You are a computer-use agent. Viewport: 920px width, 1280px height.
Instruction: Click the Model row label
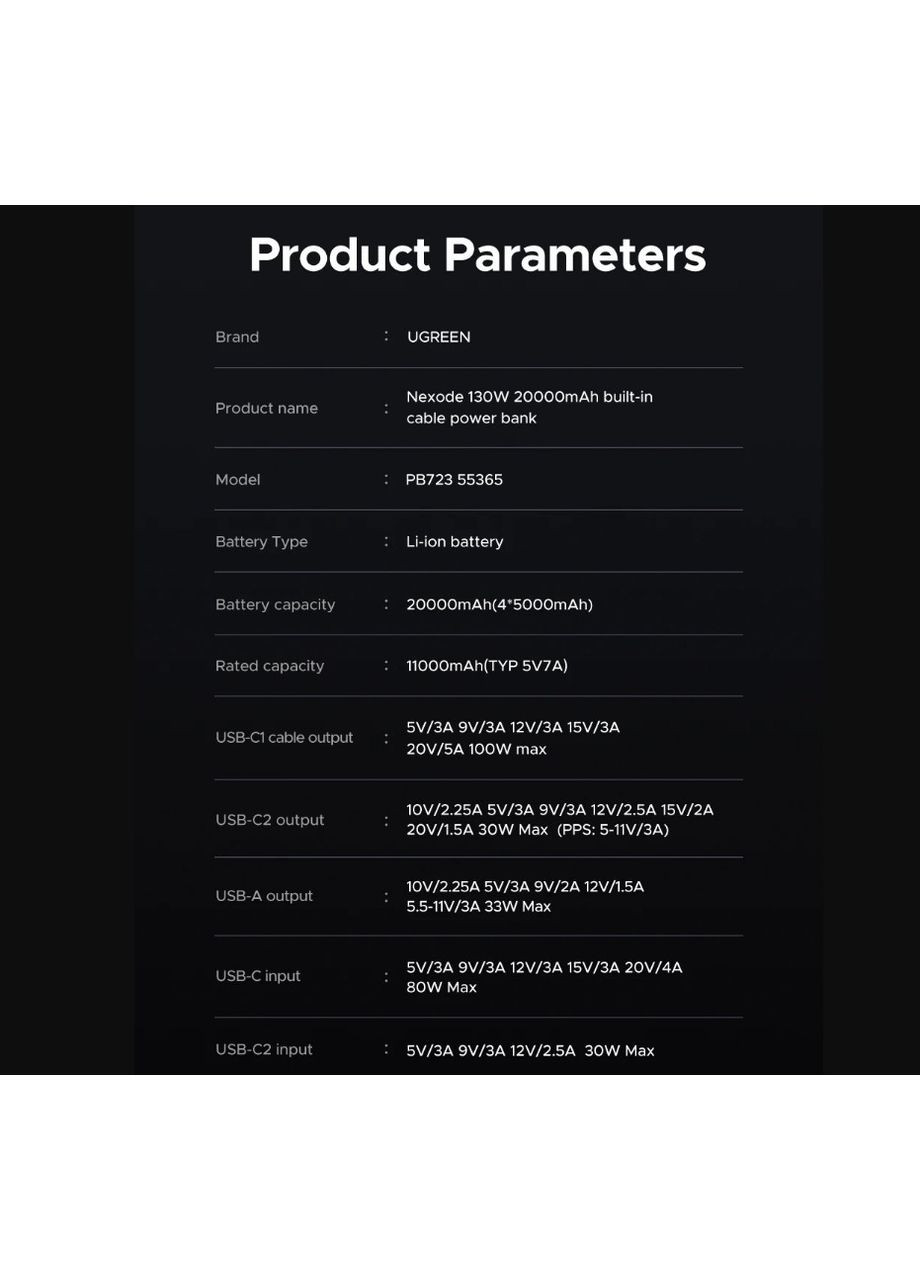(237, 480)
